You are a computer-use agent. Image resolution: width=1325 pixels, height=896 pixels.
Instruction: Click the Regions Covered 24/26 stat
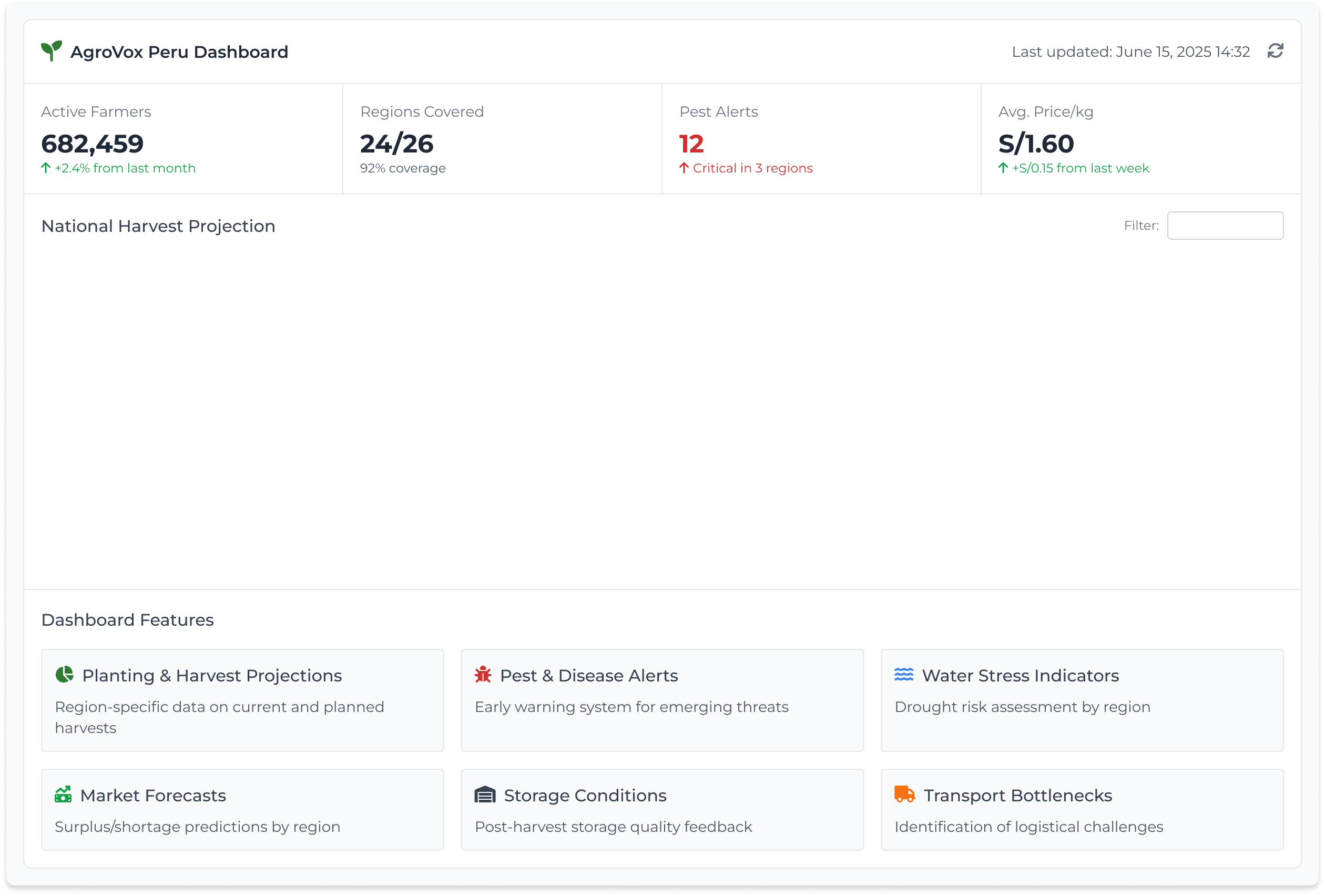coord(397,144)
